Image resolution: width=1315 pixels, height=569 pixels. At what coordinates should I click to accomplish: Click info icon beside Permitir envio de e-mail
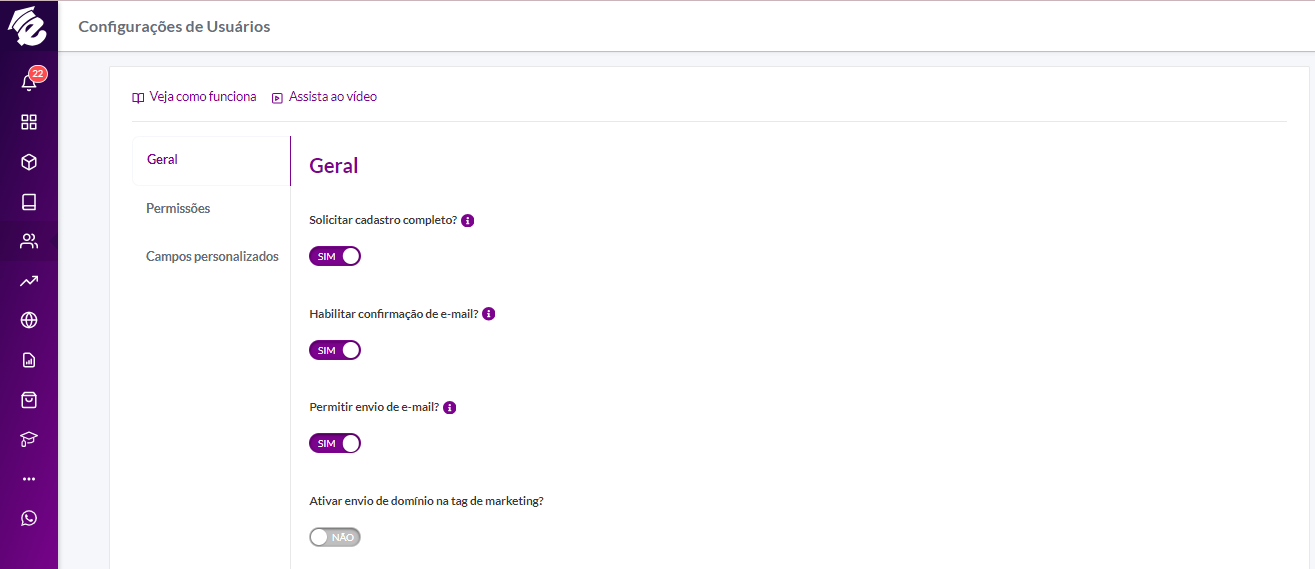pos(450,408)
